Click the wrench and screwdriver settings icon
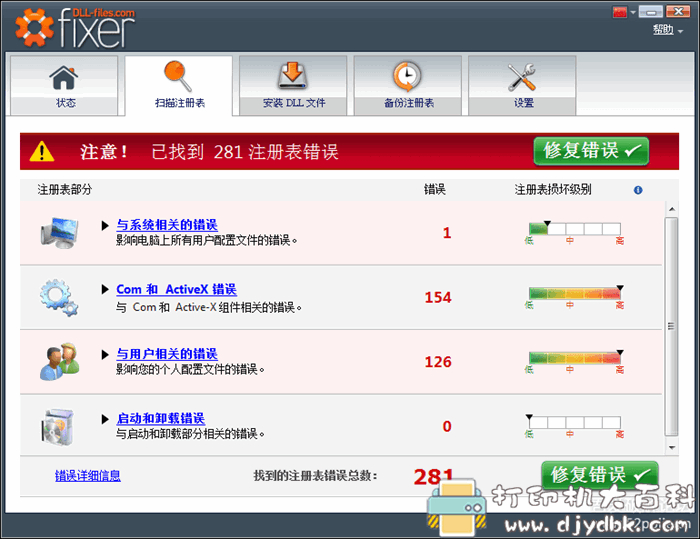Screen dimensions: 700x539 pos(521,77)
